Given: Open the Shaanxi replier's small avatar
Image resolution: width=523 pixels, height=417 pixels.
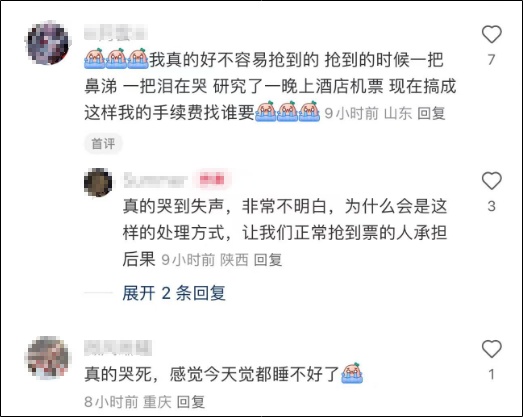Looking at the screenshot, I should (x=98, y=182).
